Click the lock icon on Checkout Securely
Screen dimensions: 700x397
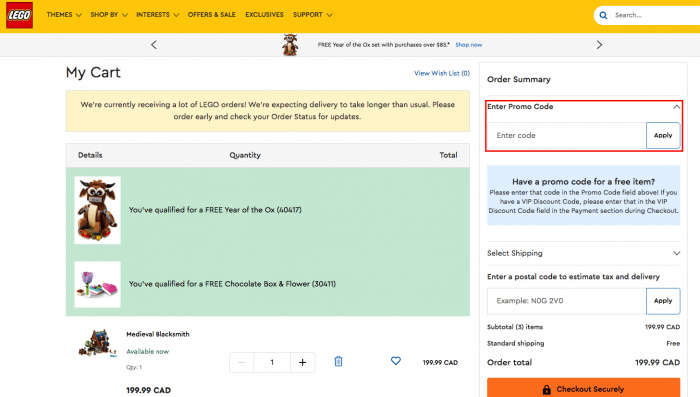pyautogui.click(x=546, y=389)
